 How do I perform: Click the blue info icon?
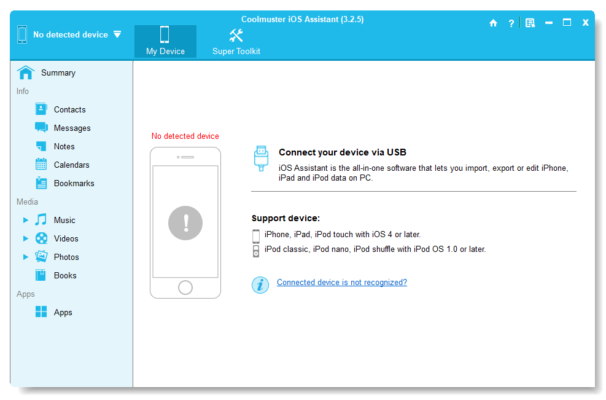click(x=260, y=285)
